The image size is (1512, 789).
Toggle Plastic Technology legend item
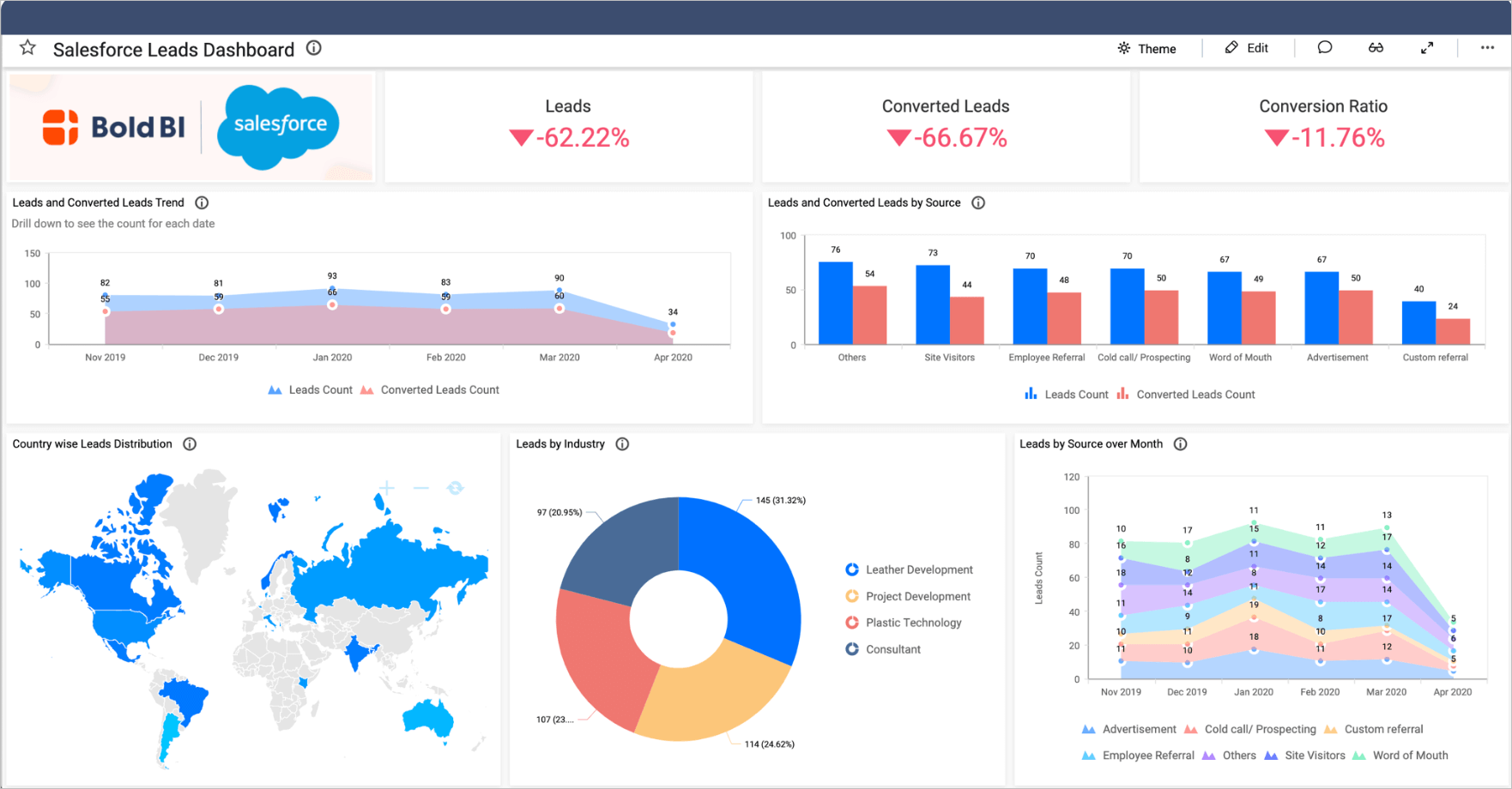[903, 623]
